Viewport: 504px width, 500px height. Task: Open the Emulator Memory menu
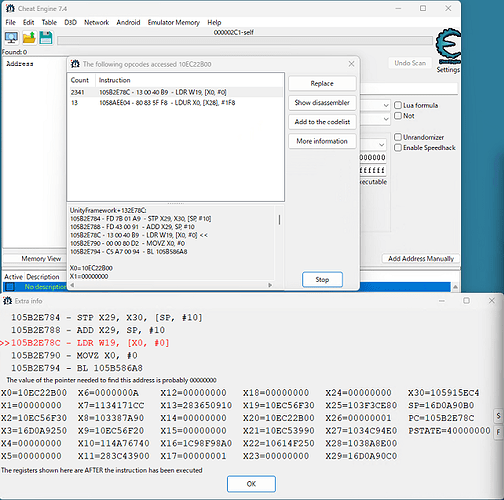(173, 22)
